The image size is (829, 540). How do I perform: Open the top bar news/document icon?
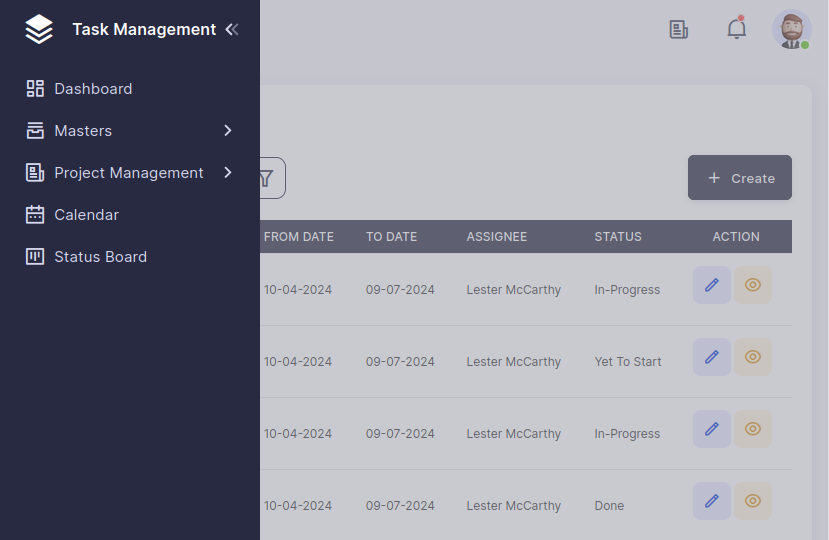(x=678, y=30)
